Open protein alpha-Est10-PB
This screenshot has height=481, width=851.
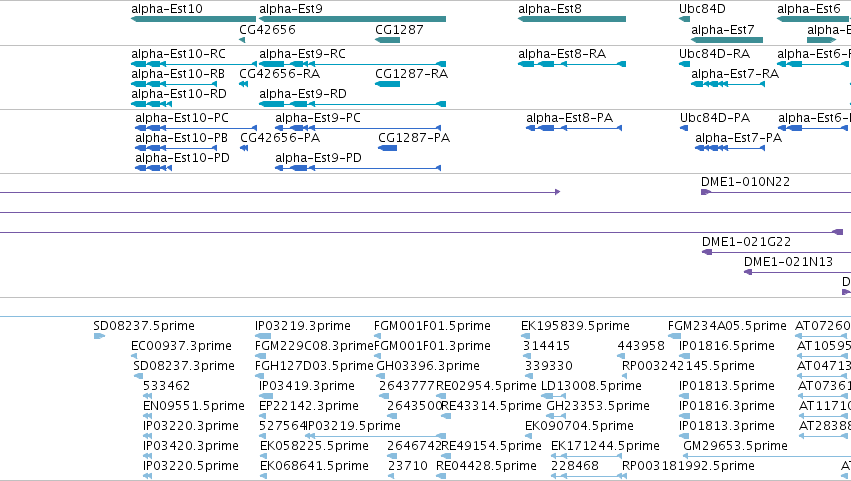point(176,148)
